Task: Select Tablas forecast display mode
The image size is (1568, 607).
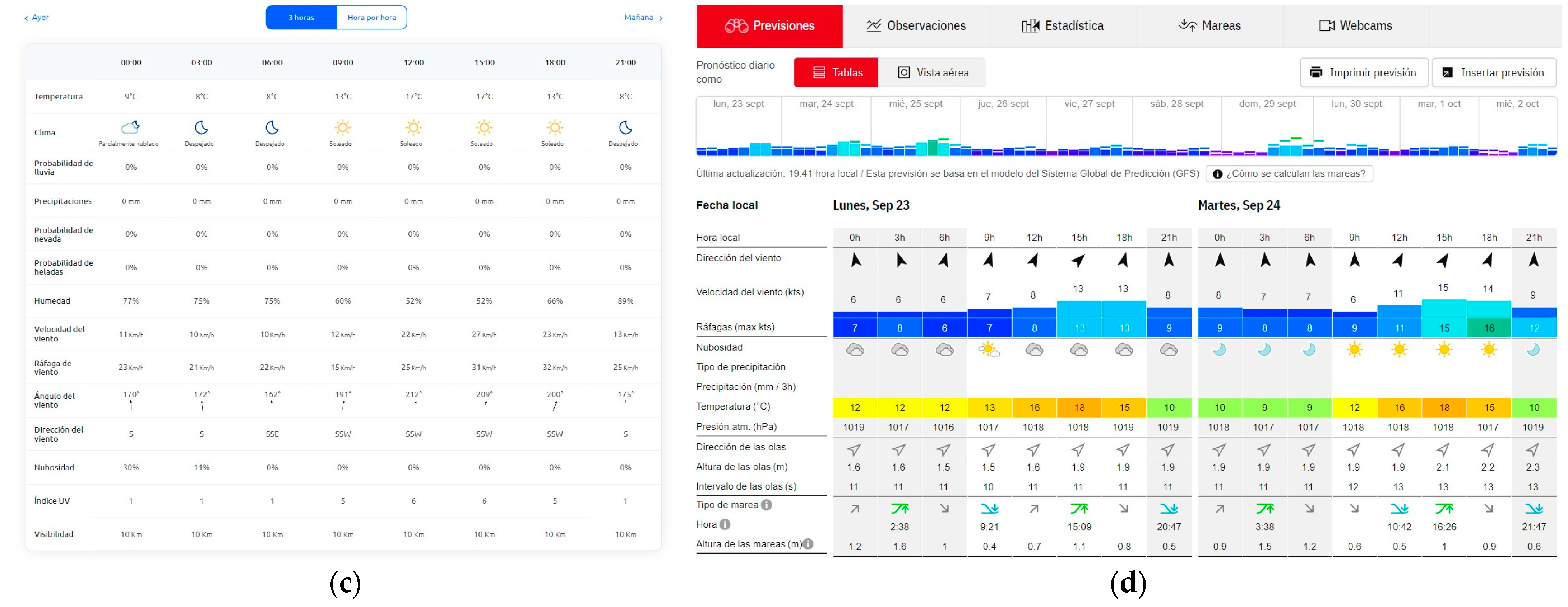Action: click(836, 73)
